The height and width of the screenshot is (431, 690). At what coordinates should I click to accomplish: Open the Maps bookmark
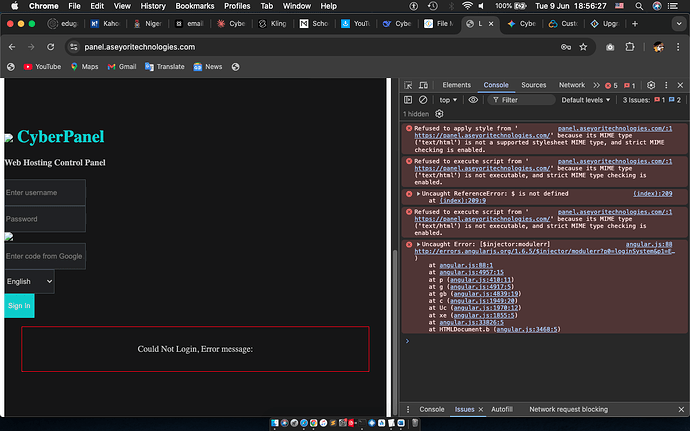click(84, 67)
